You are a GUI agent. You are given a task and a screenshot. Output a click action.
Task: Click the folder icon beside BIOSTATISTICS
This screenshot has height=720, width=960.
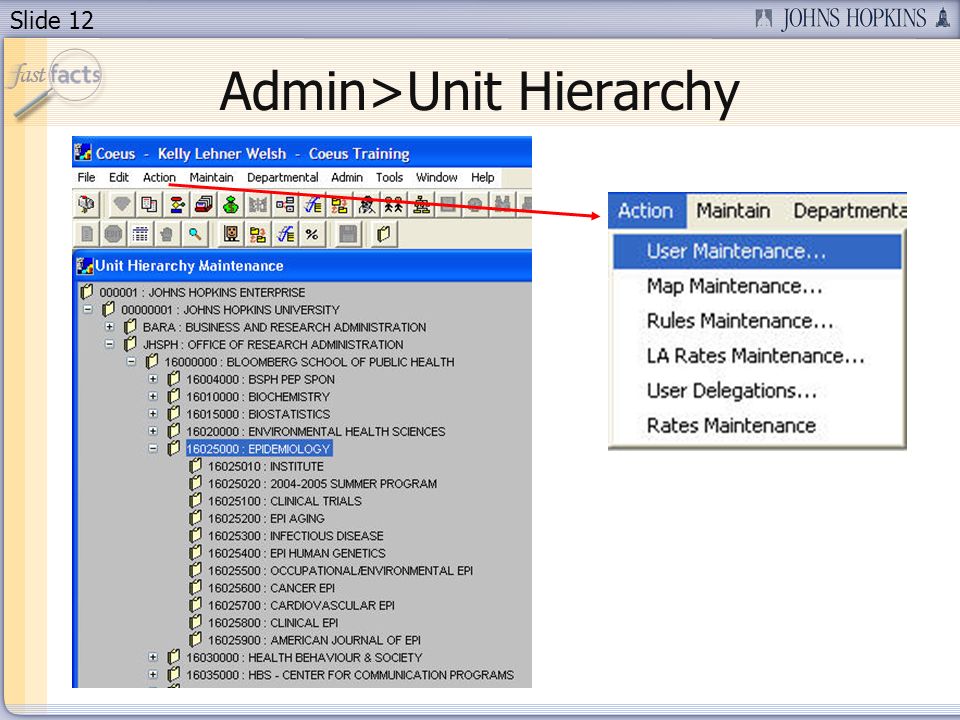tap(174, 413)
